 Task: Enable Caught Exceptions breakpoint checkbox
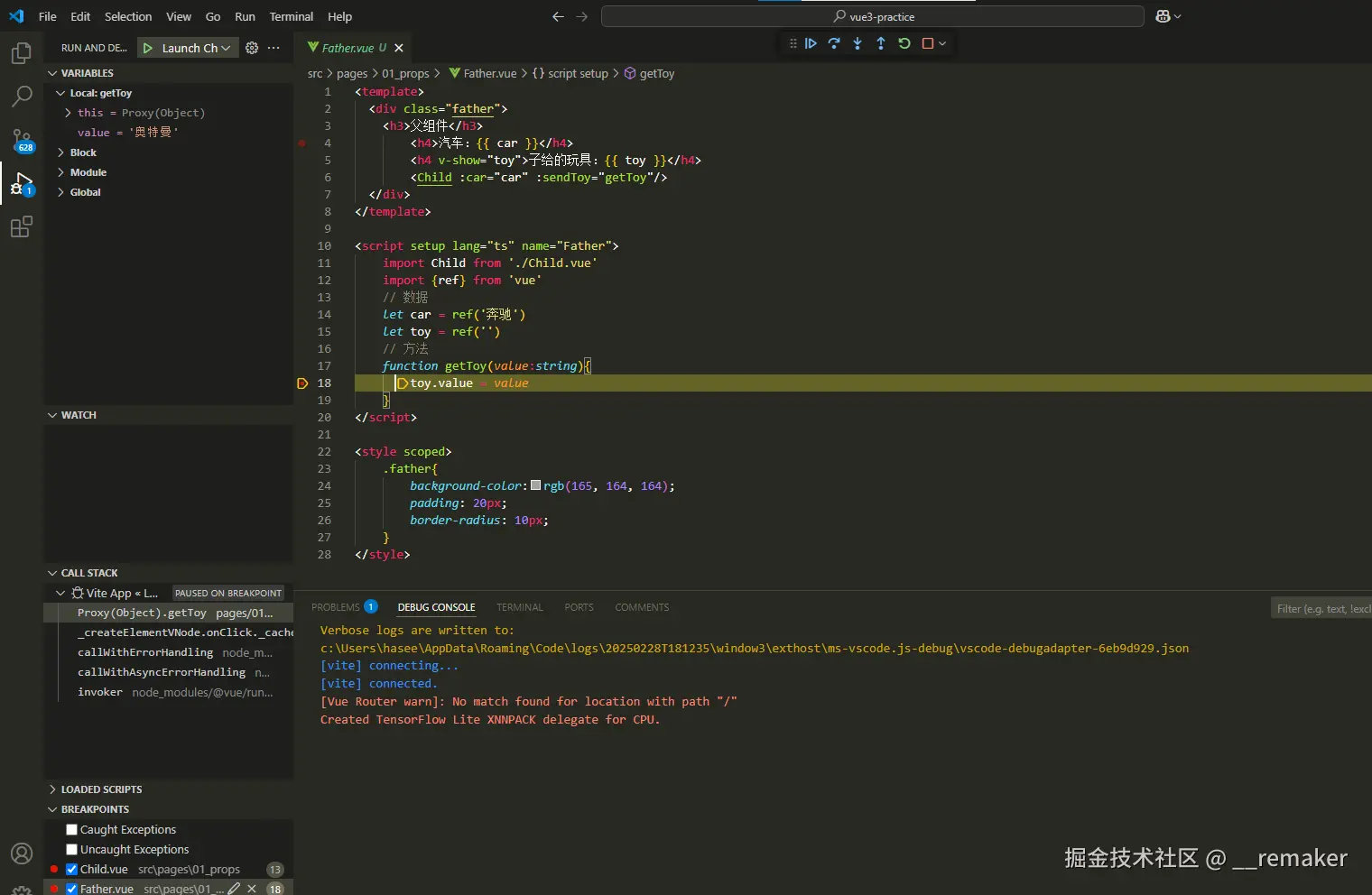(x=72, y=830)
